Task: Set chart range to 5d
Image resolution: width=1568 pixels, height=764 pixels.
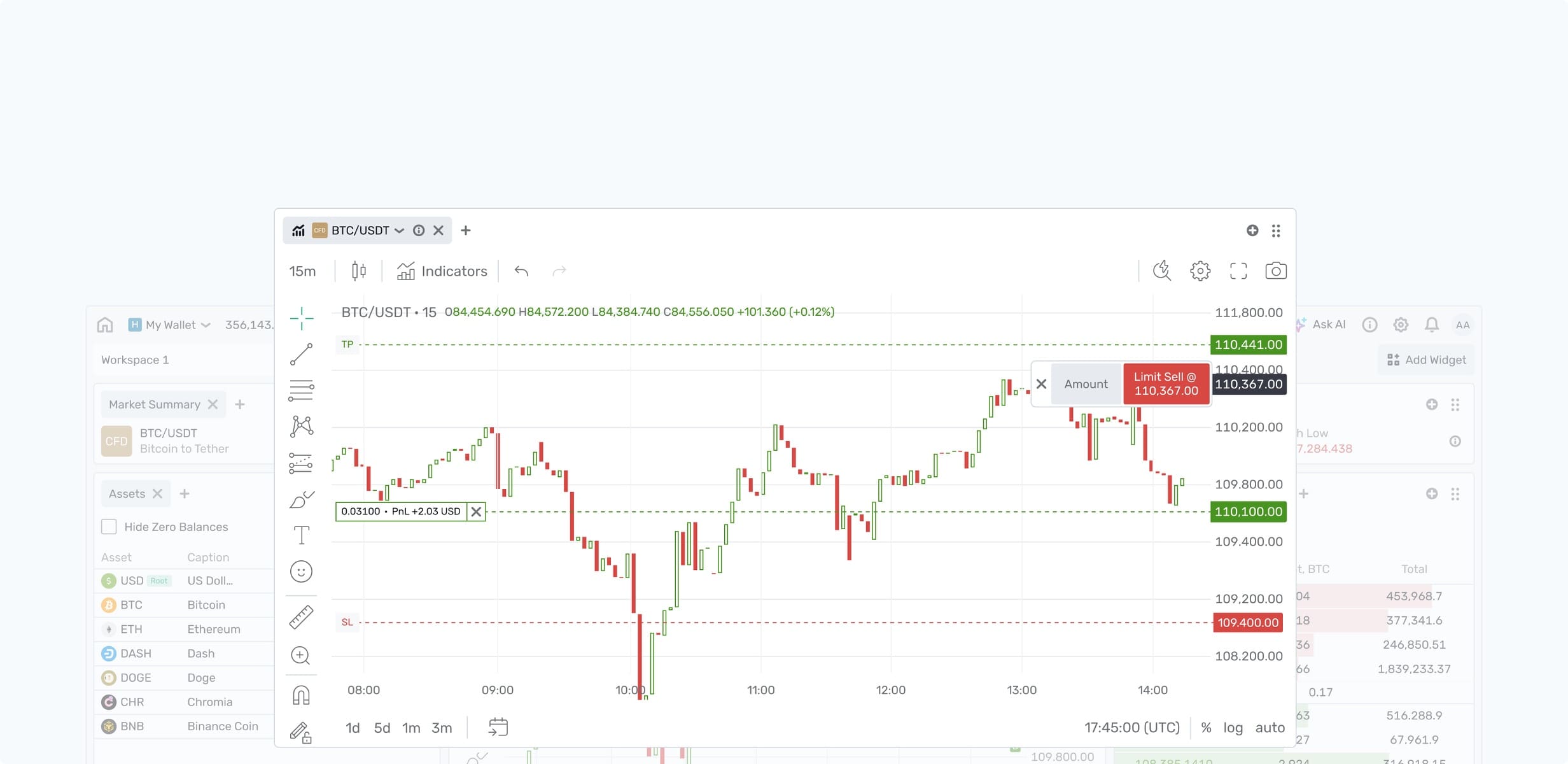Action: pyautogui.click(x=382, y=728)
